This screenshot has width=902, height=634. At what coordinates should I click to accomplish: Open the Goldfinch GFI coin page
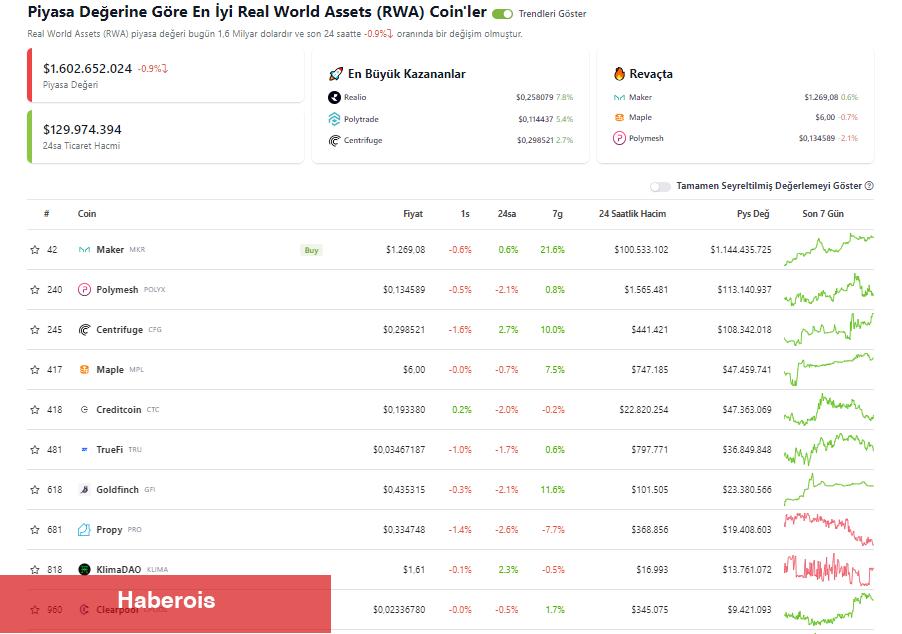pos(126,490)
